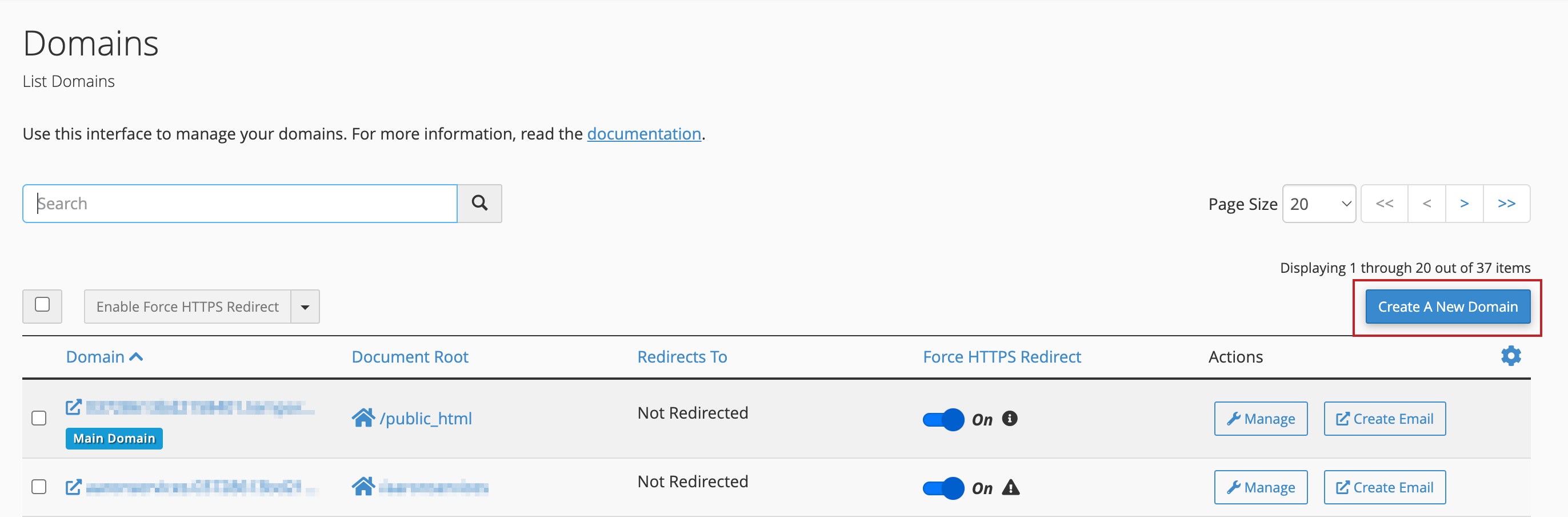Tick the select-all checkbox above the table
Screen dimensions: 1568x517
[x=42, y=304]
